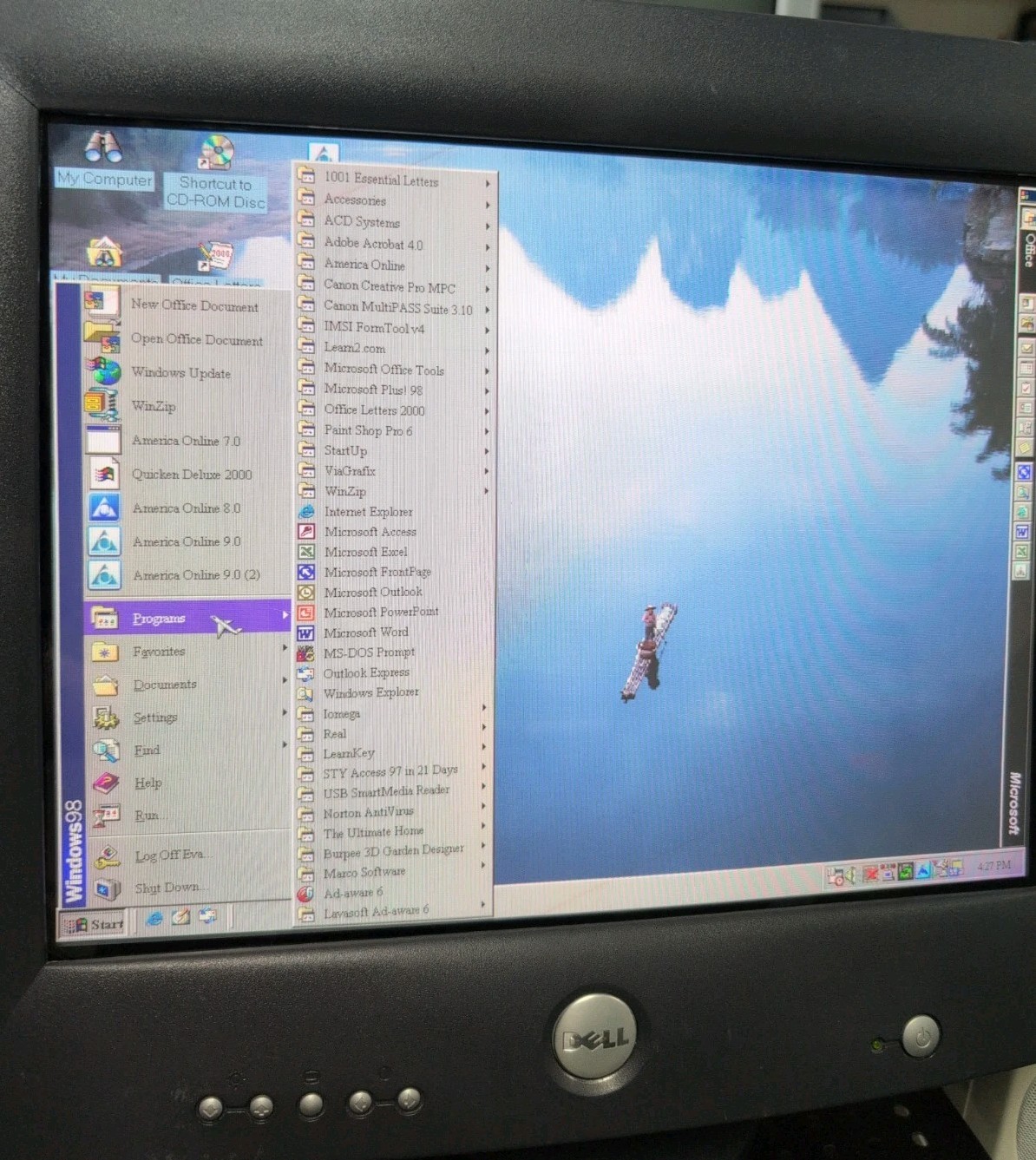The image size is (1036, 1160).
Task: Open the Lavasoft Ad-aware 6 folder
Action: tap(393, 912)
